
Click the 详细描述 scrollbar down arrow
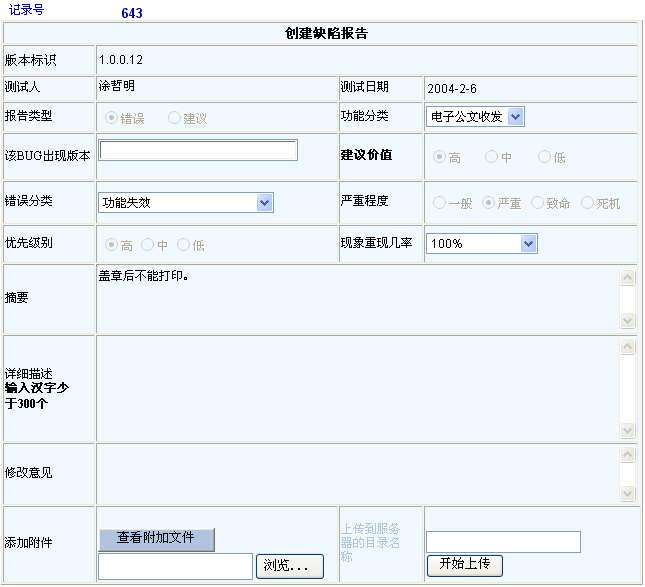pyautogui.click(x=627, y=430)
